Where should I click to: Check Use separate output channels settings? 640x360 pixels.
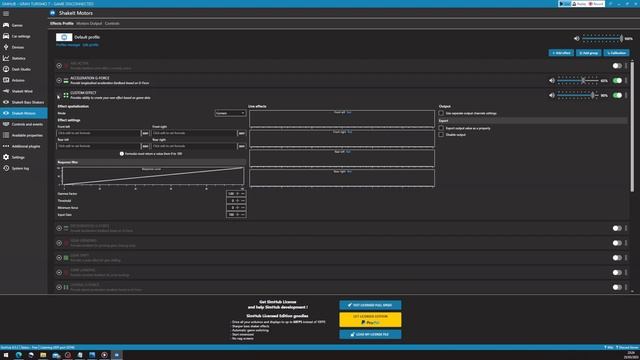point(441,113)
